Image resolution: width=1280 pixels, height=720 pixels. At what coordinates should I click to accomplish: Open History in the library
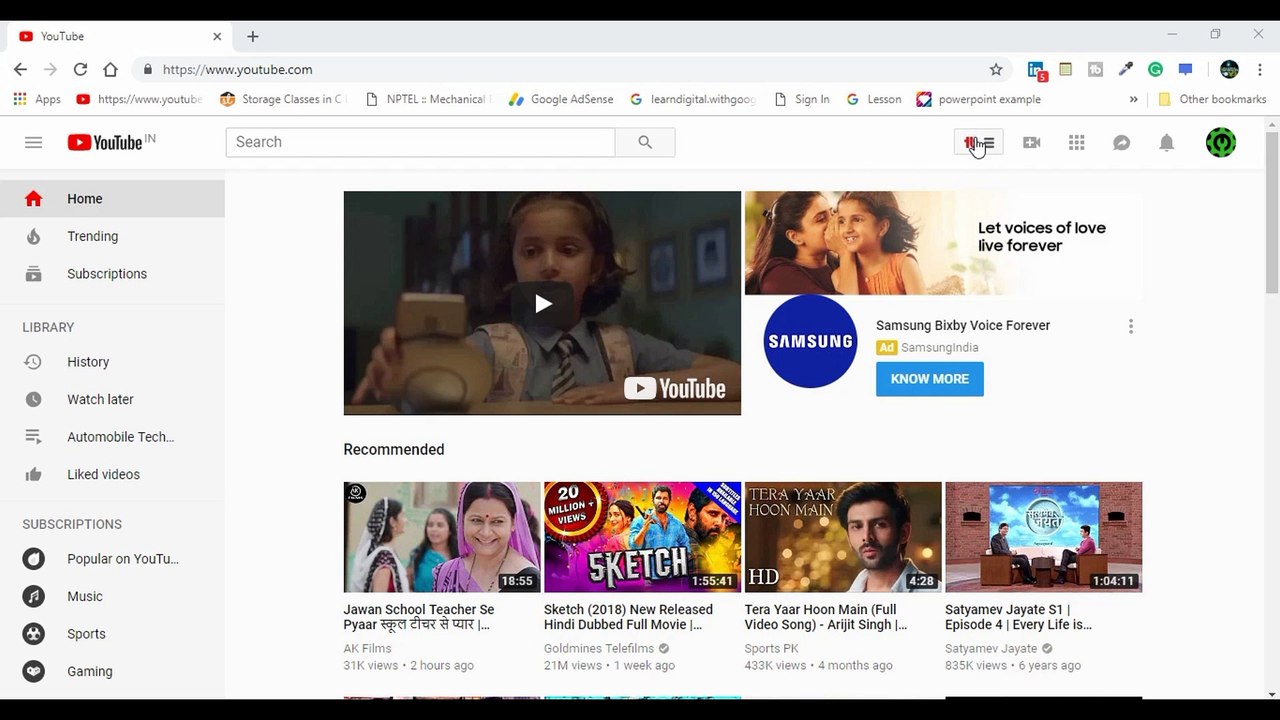(x=112, y=362)
